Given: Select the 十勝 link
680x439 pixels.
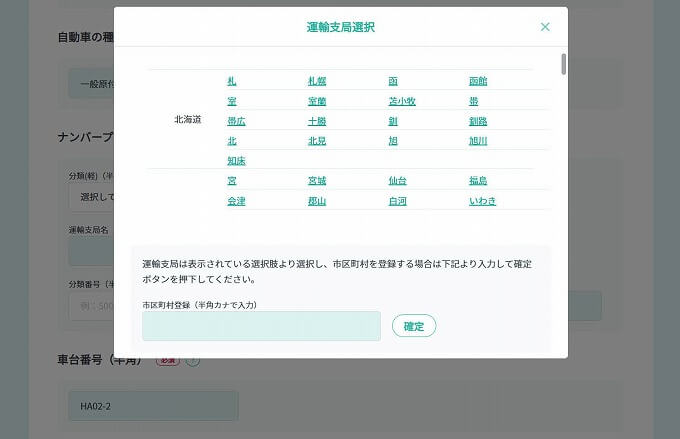Looking at the screenshot, I should (x=317, y=121).
